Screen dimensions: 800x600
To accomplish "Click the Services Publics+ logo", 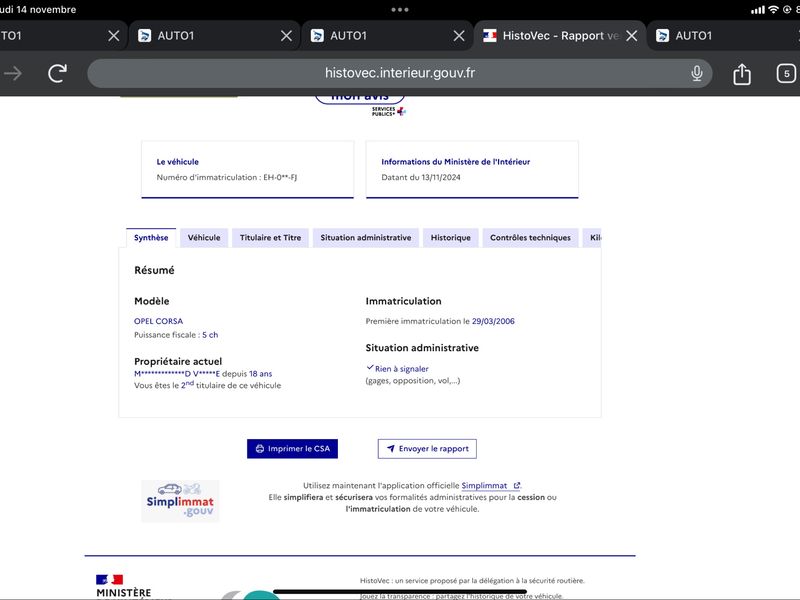I will click(x=388, y=111).
